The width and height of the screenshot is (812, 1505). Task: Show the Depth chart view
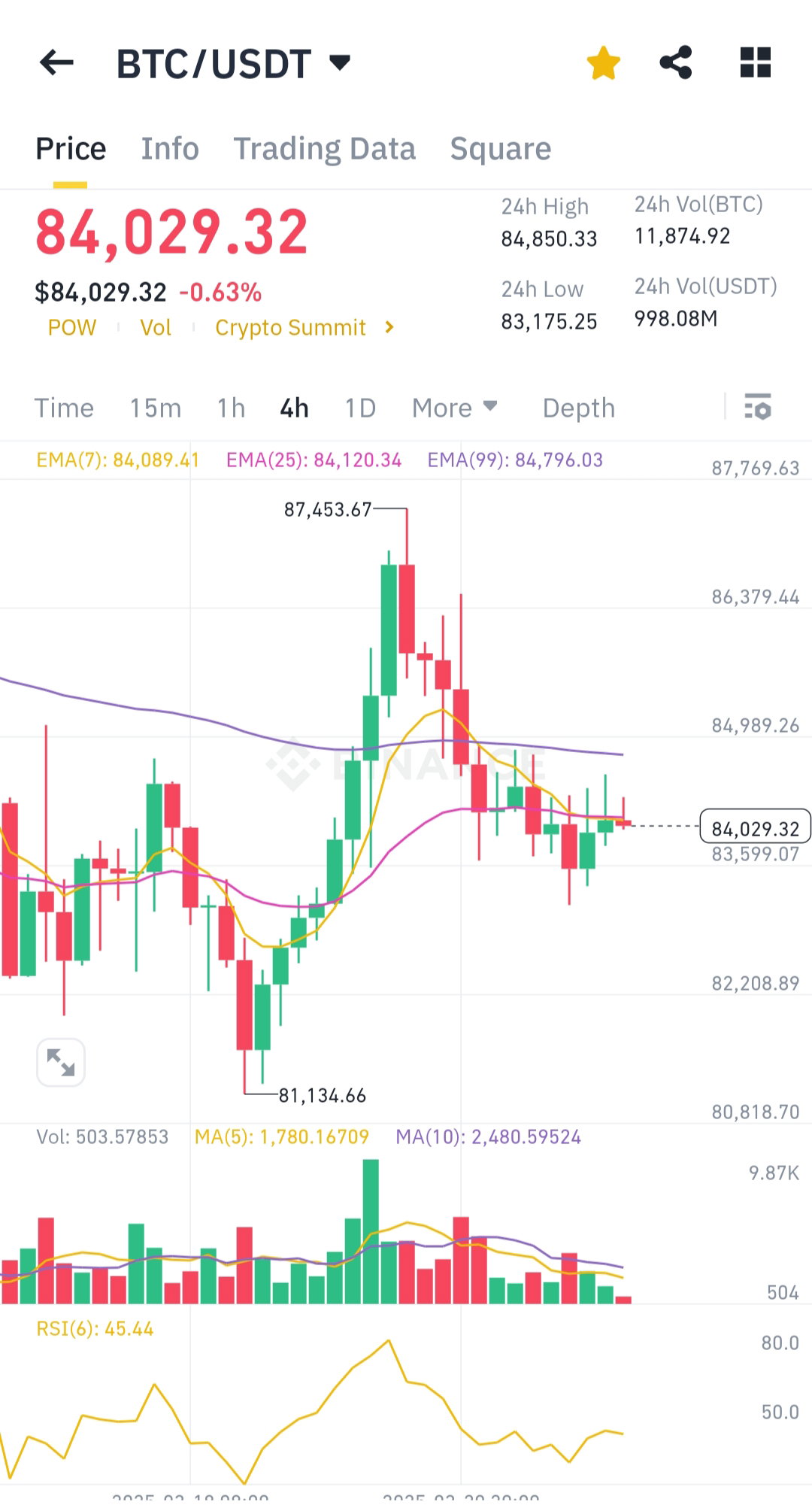579,408
